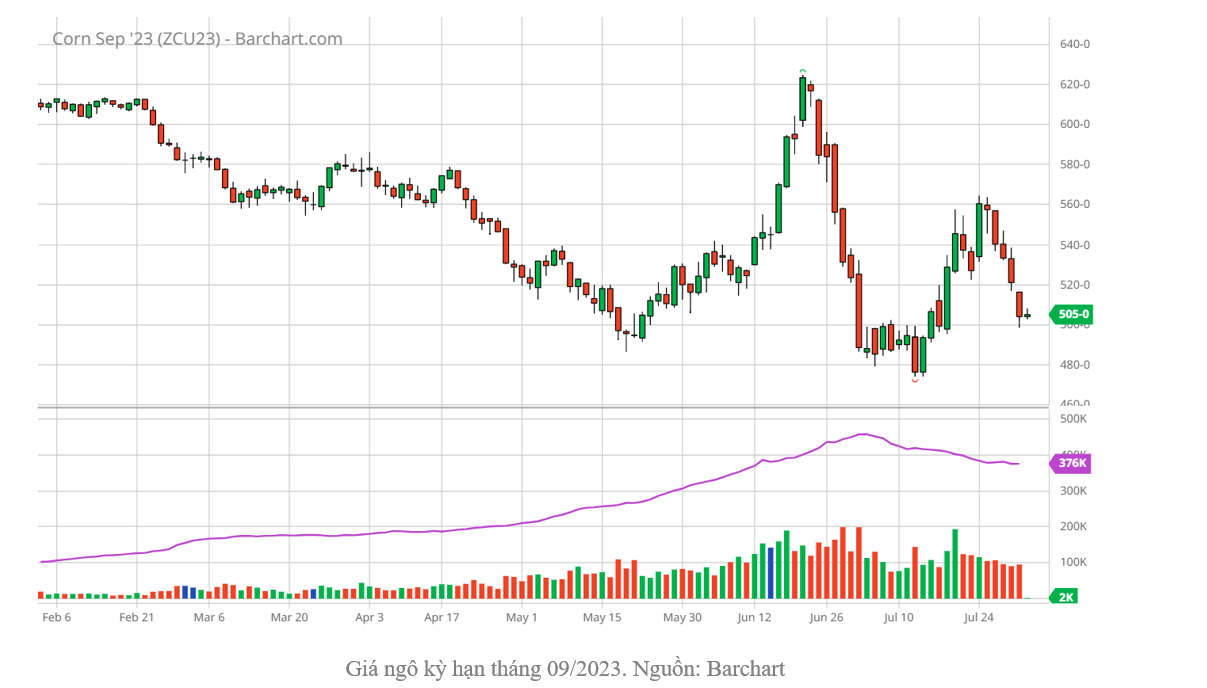Click the Feb 6 date label
The image size is (1207, 688).
click(x=56, y=617)
